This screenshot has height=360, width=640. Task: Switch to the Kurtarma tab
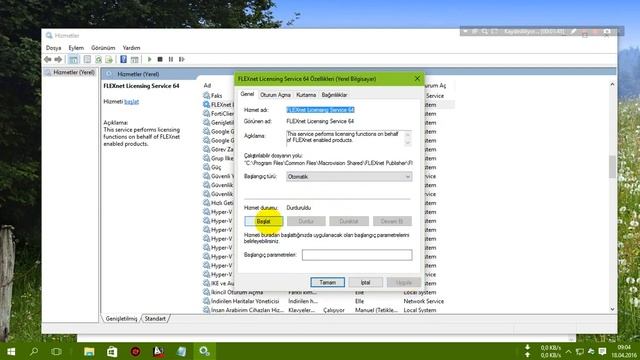306,95
